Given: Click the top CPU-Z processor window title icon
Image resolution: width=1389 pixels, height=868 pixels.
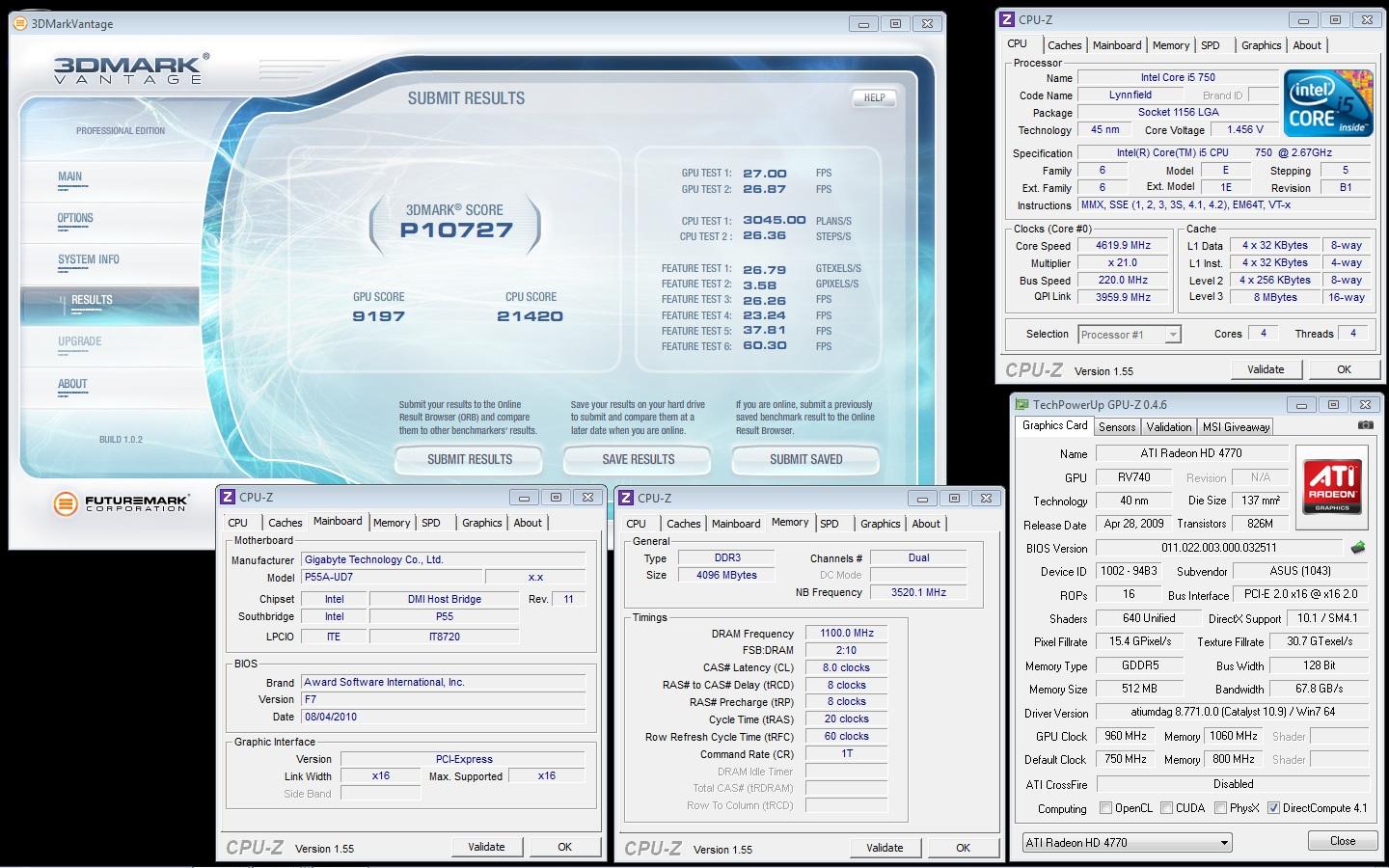Looking at the screenshot, I should pyautogui.click(x=1008, y=19).
